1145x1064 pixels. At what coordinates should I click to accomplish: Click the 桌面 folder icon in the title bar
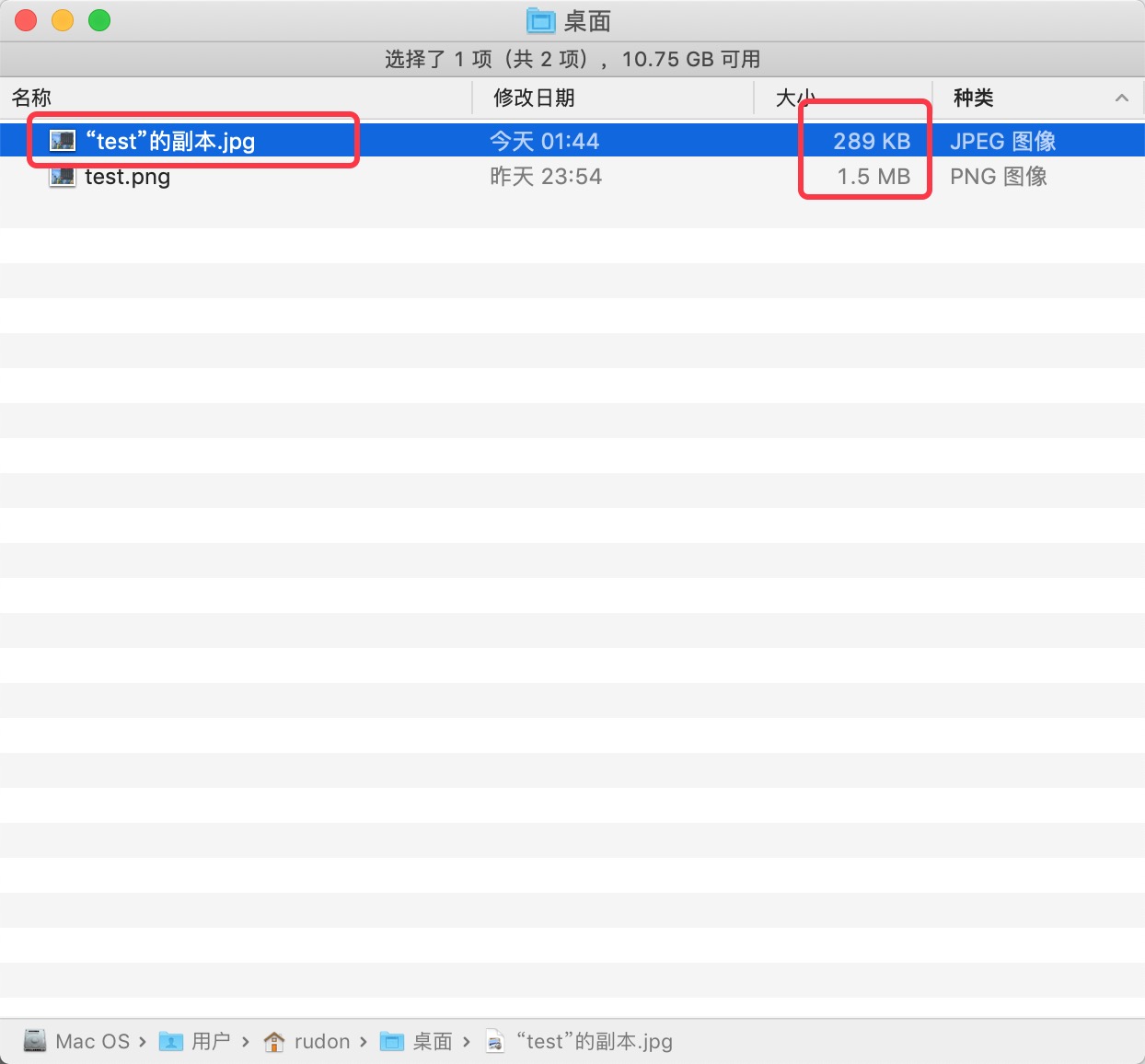[541, 20]
